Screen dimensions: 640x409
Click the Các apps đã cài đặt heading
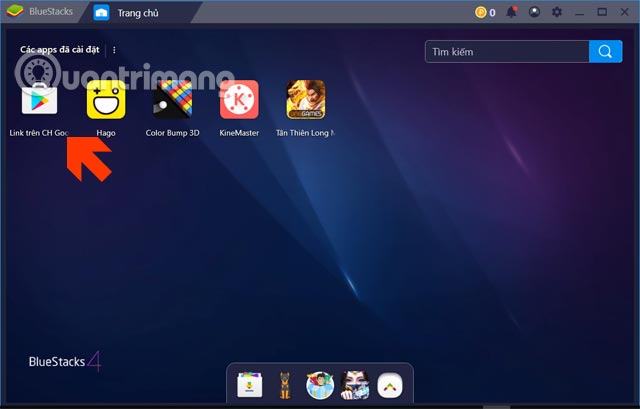(x=60, y=50)
